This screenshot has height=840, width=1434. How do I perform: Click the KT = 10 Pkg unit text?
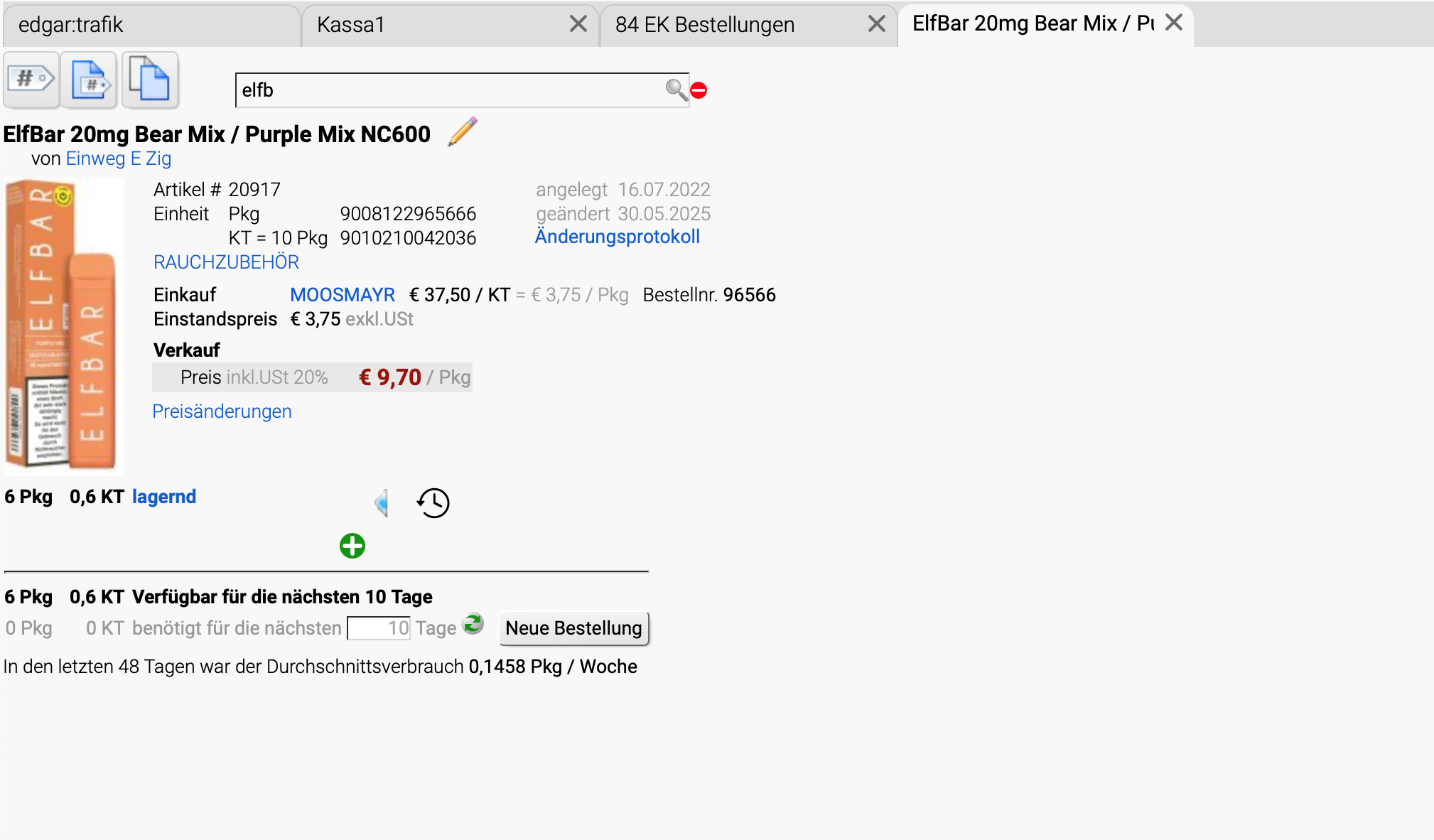click(278, 238)
